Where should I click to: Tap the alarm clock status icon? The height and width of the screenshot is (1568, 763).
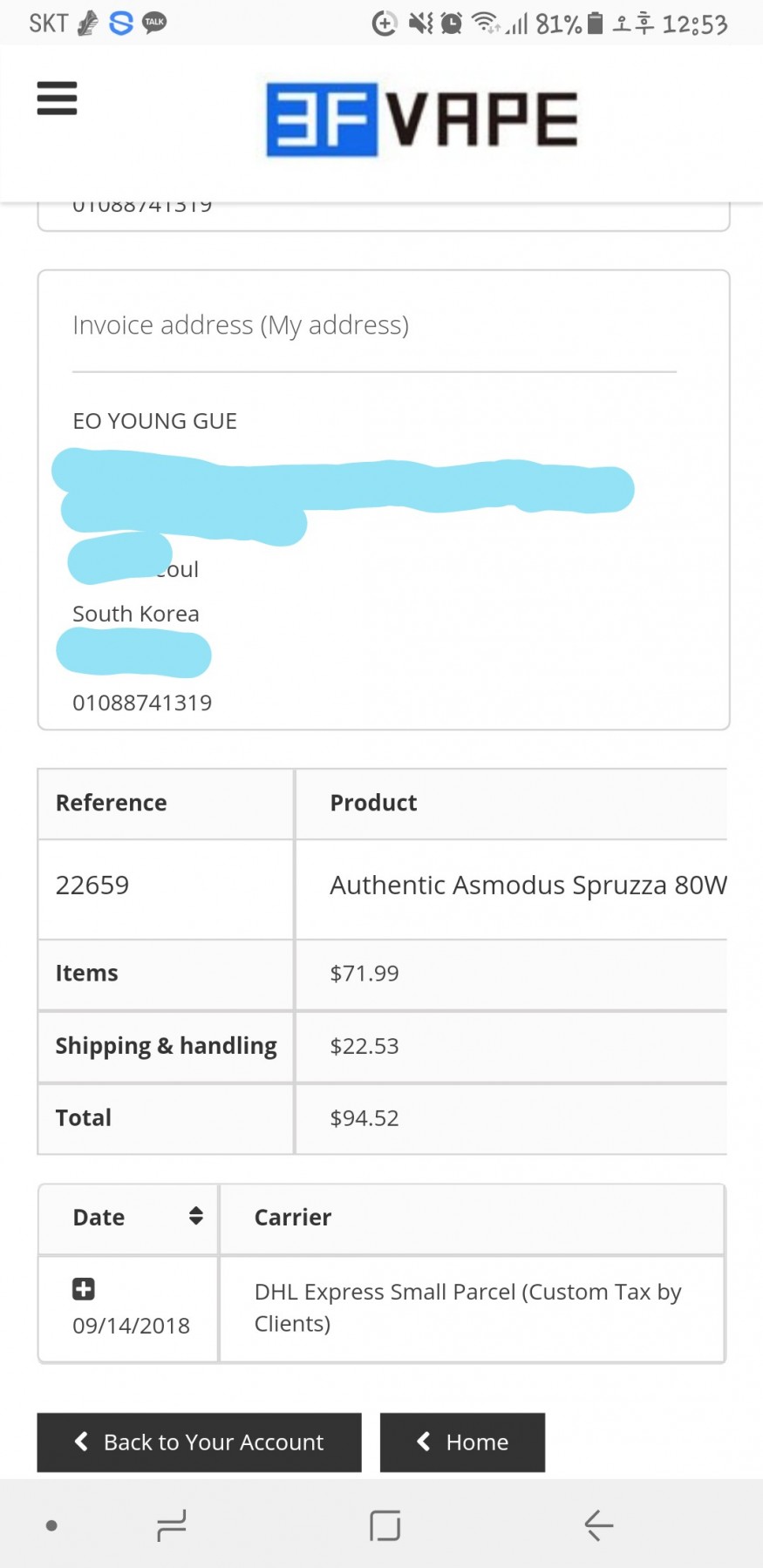click(x=452, y=24)
